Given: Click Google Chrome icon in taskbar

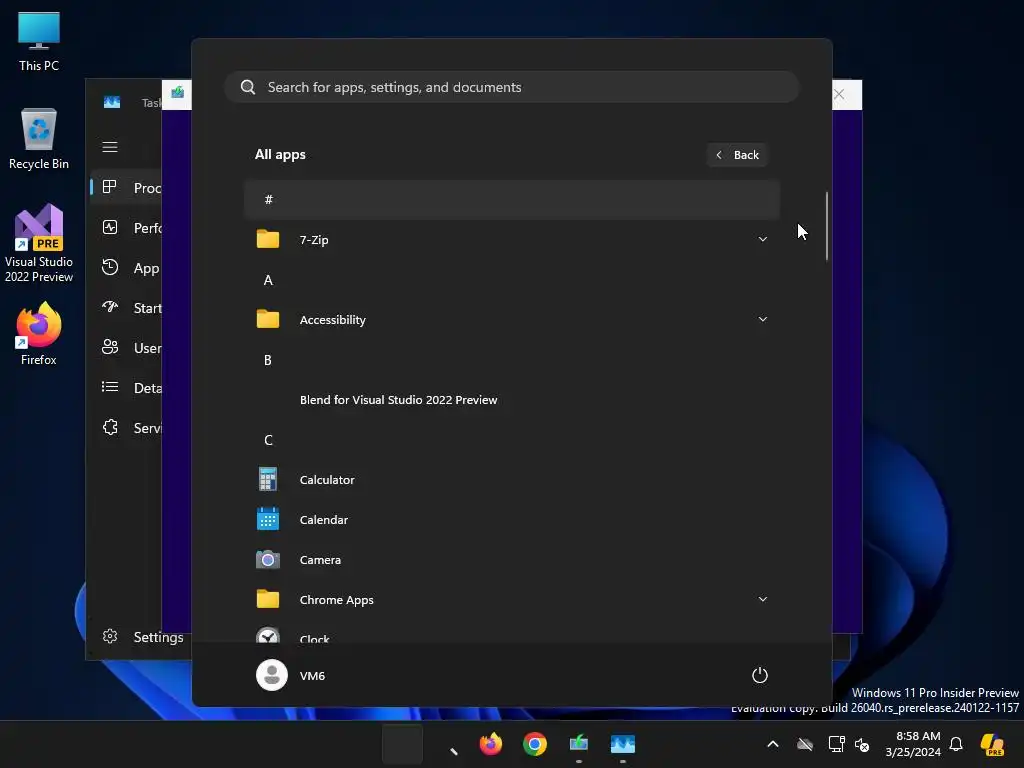Looking at the screenshot, I should pos(534,744).
